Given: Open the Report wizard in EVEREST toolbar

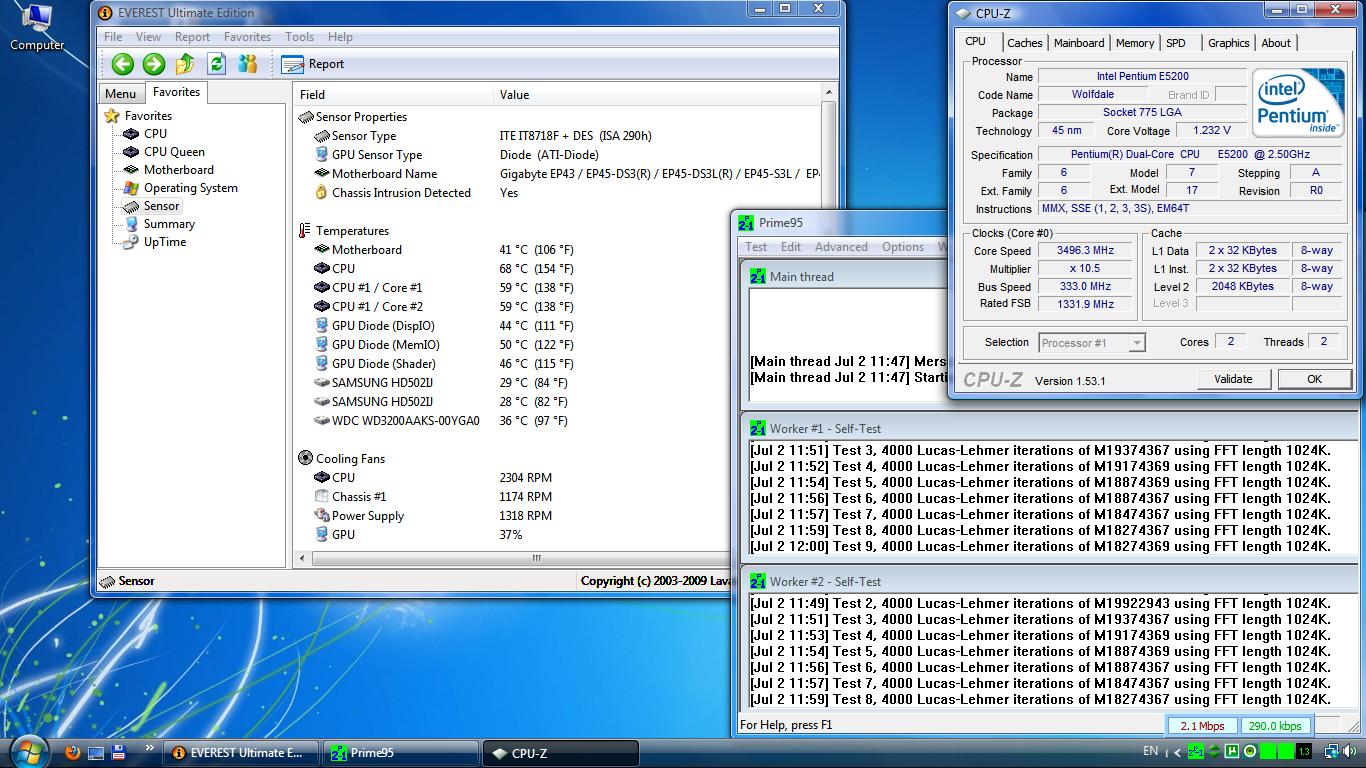Looking at the screenshot, I should tap(313, 64).
